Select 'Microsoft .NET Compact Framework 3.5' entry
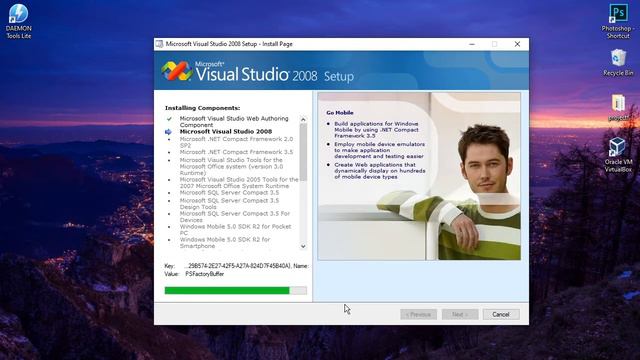The width and height of the screenshot is (640, 360). (236, 152)
